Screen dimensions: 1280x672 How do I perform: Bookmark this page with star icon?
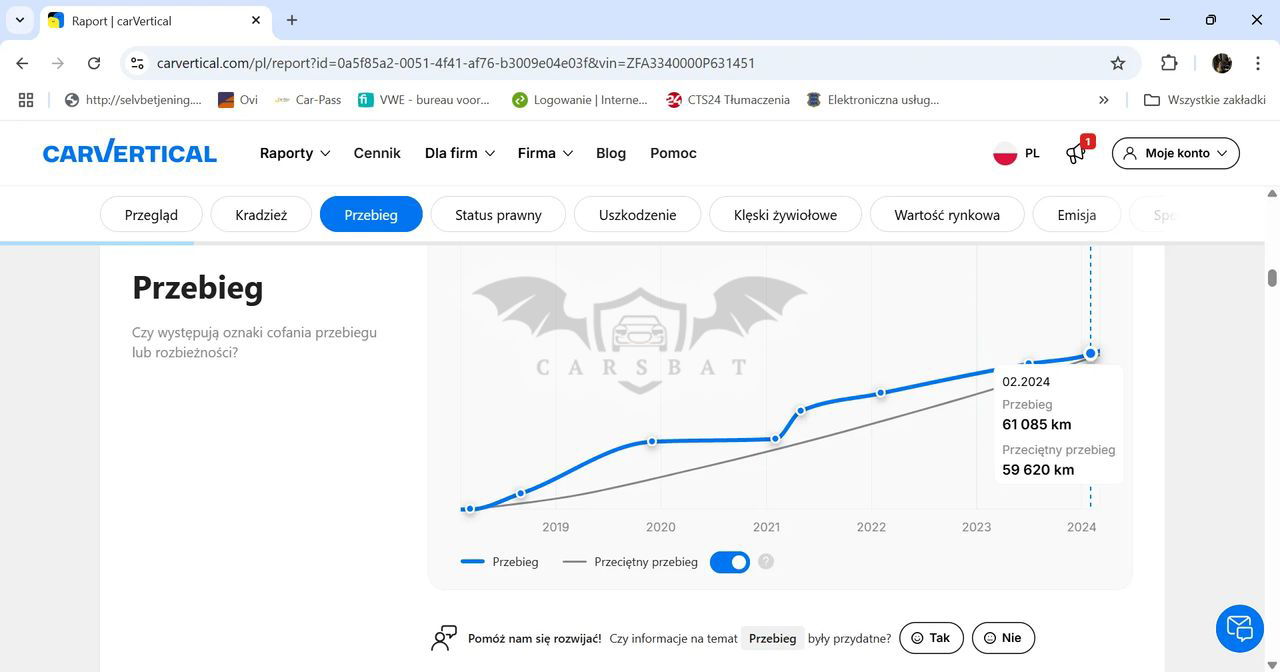[1118, 63]
